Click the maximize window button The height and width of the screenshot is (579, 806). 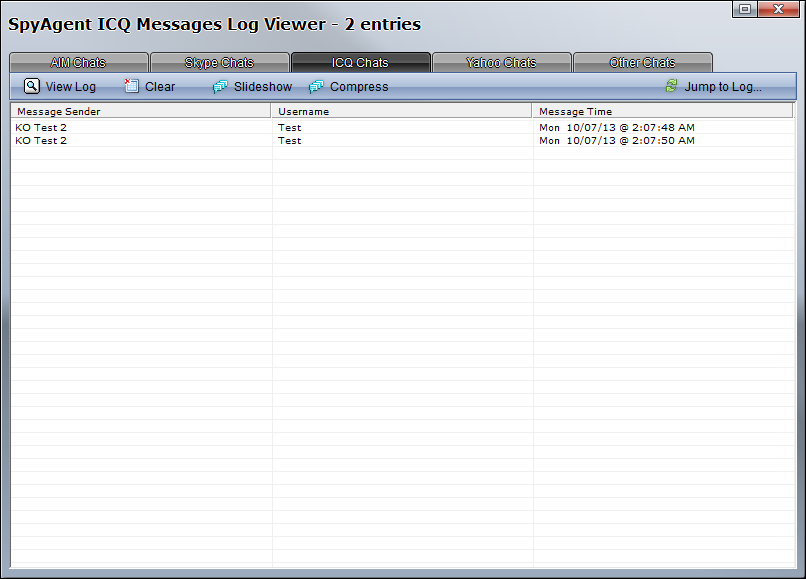745,9
